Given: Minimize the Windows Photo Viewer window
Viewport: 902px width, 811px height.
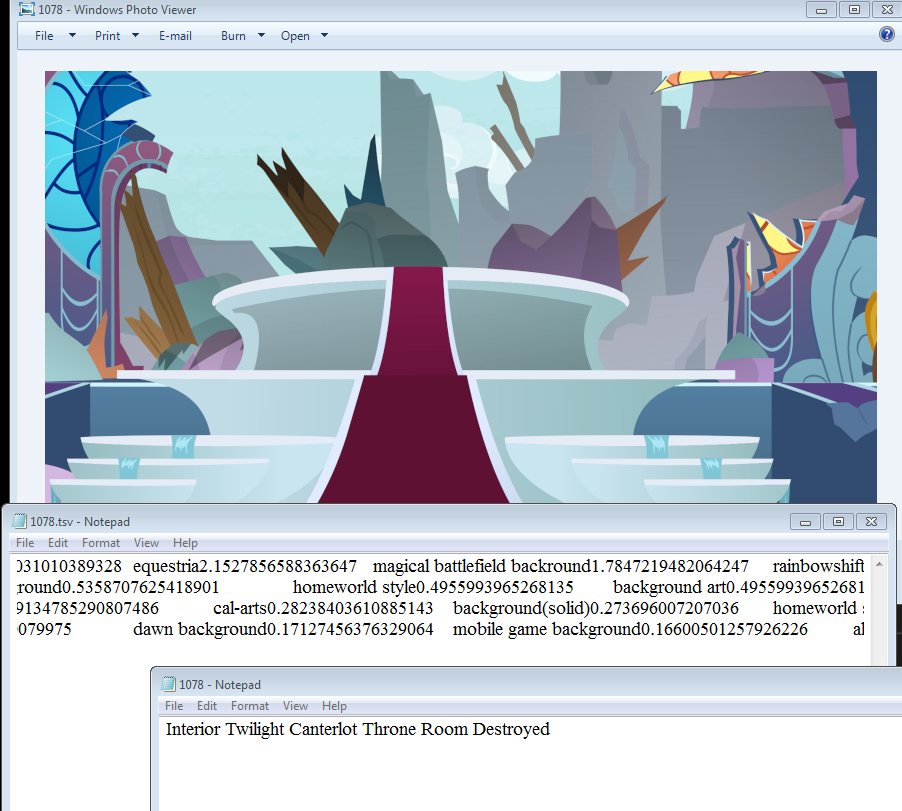Looking at the screenshot, I should [x=821, y=10].
